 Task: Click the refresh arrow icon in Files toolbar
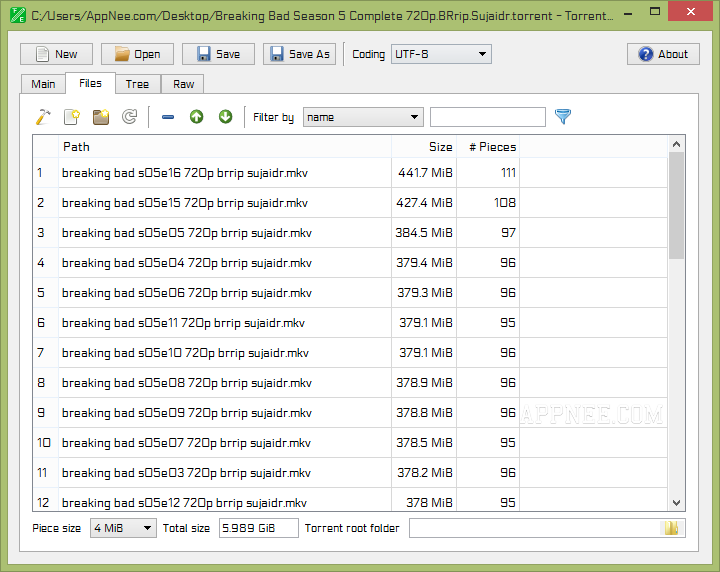coord(129,117)
